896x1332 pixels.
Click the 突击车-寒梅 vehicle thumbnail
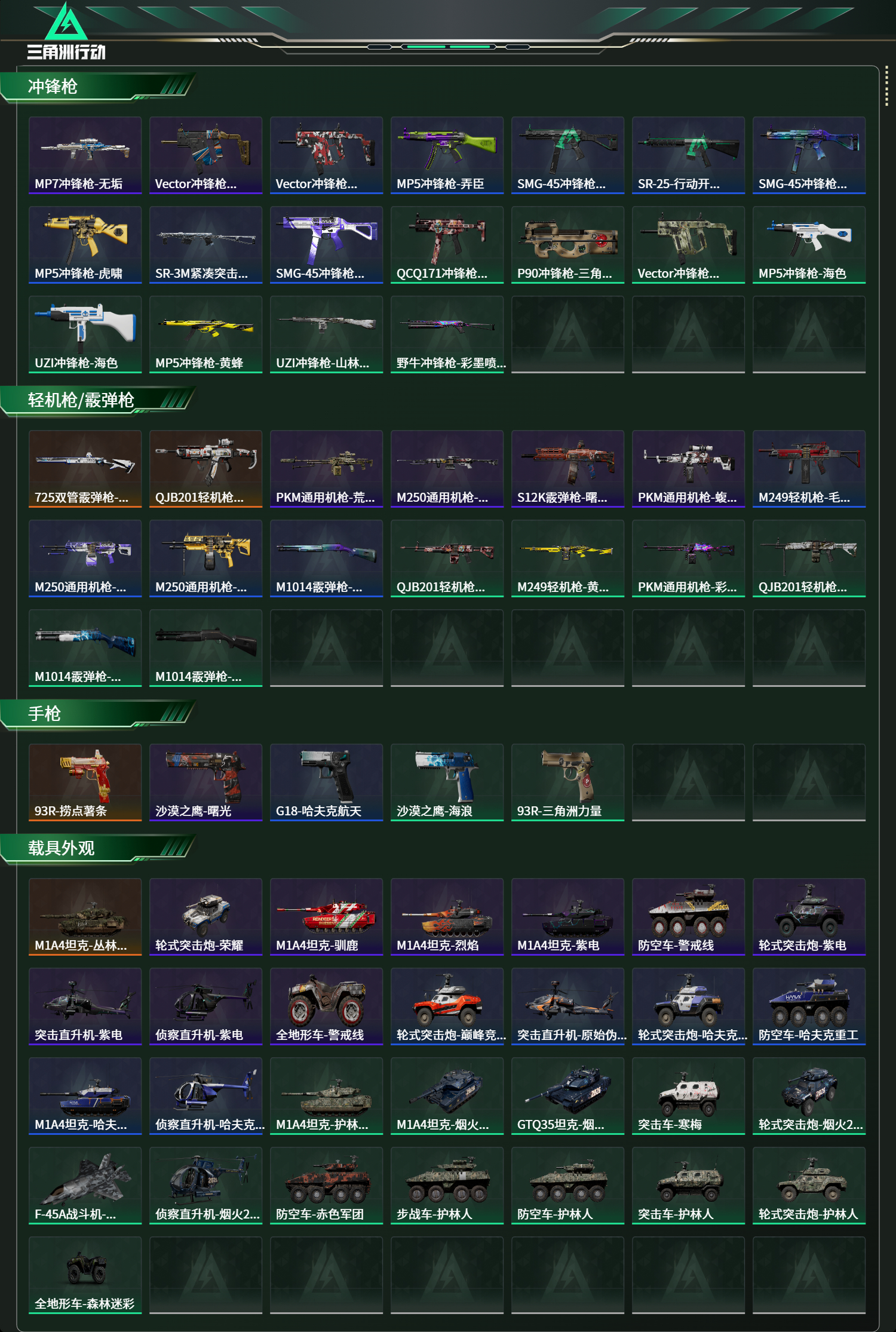tap(688, 1096)
